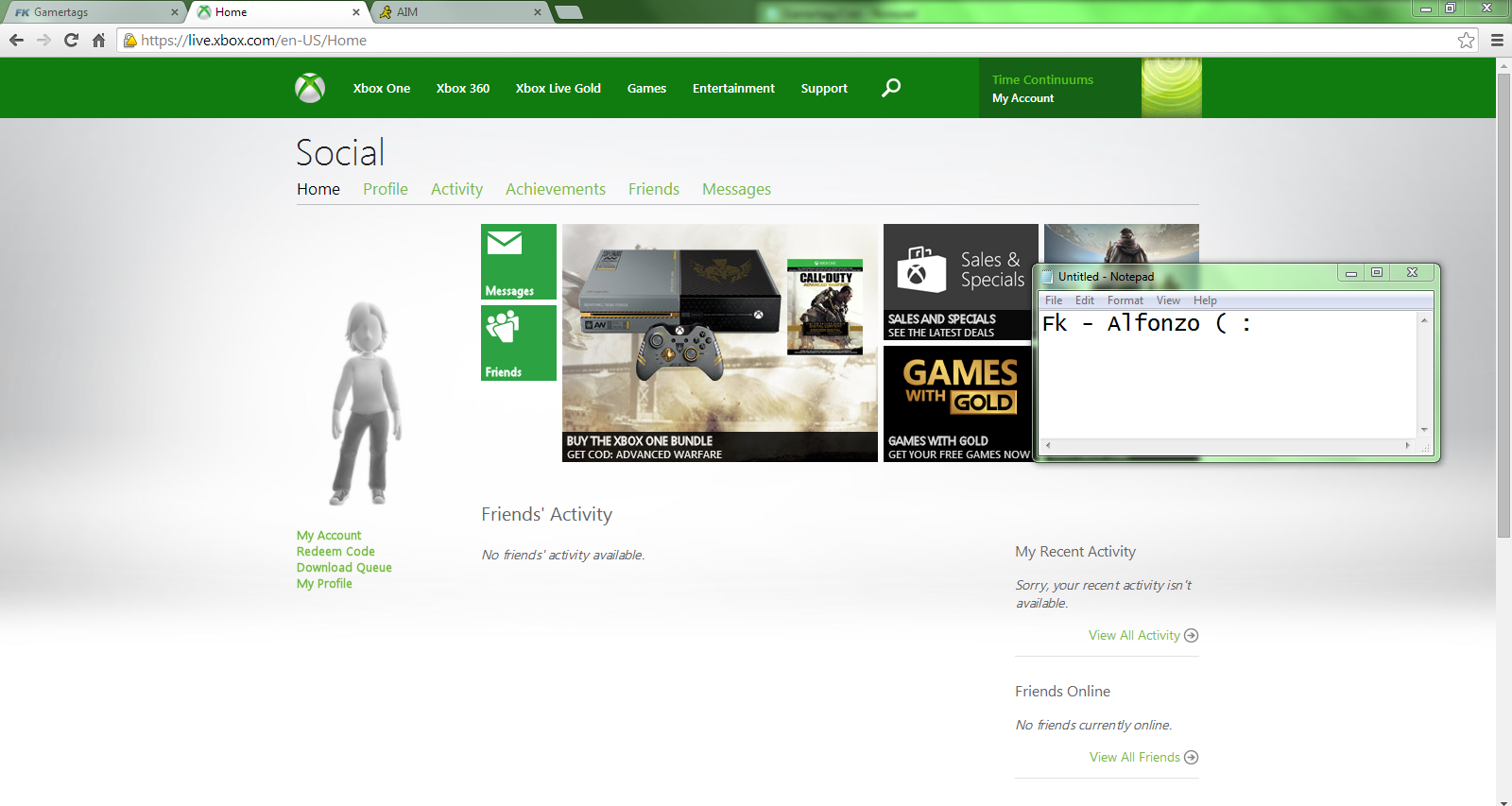The image size is (1512, 806).
Task: Open the Chrome hamburger menu
Action: [1497, 40]
